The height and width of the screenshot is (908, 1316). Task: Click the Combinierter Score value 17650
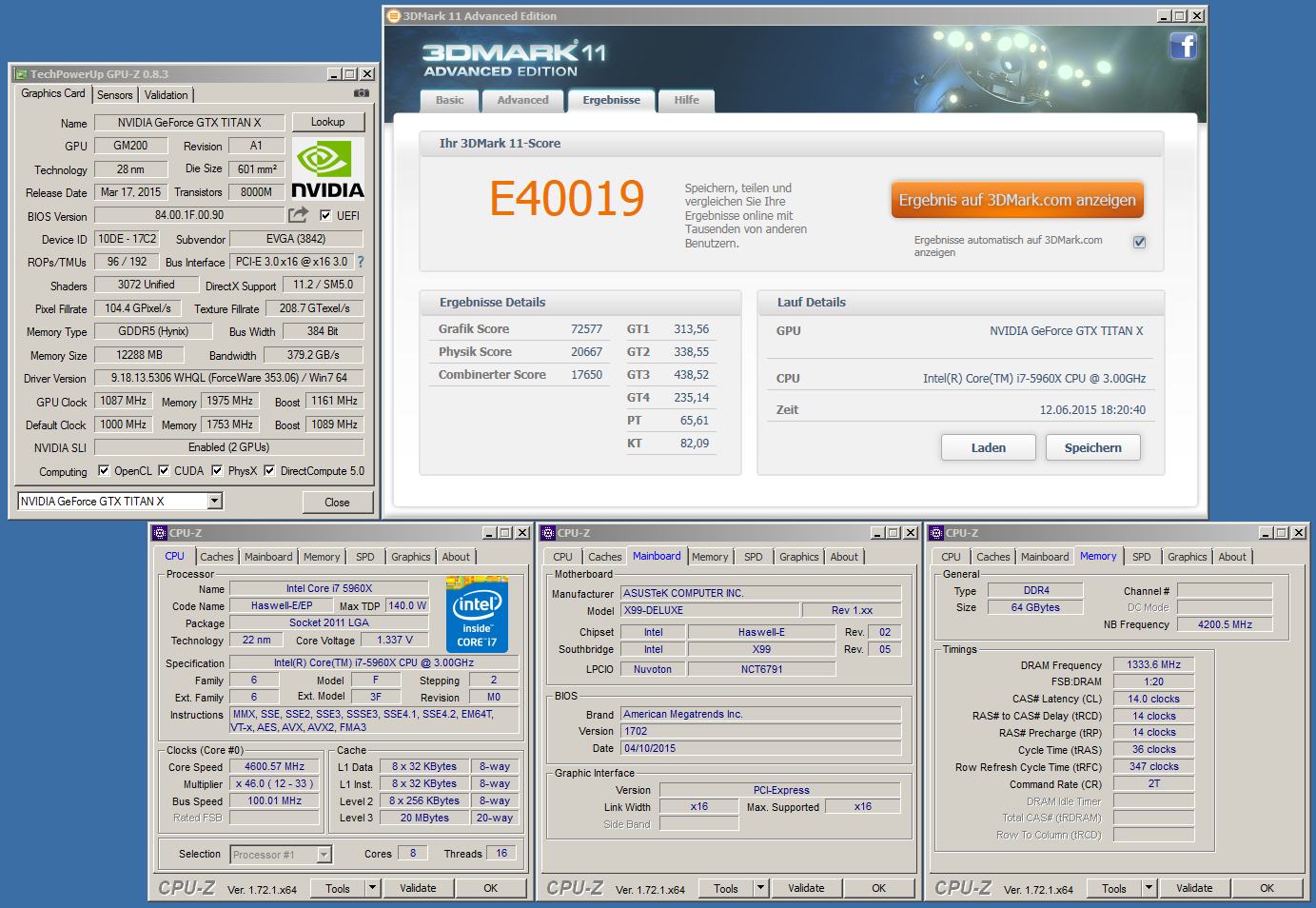(586, 375)
